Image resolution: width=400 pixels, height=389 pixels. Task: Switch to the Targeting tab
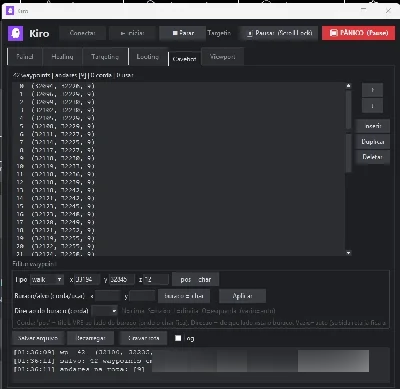coord(105,57)
